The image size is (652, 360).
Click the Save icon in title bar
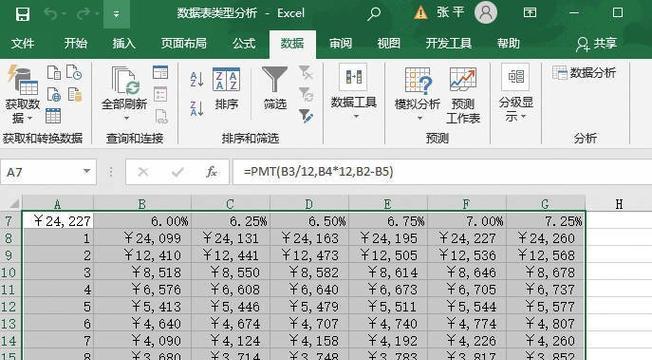[x=22, y=14]
